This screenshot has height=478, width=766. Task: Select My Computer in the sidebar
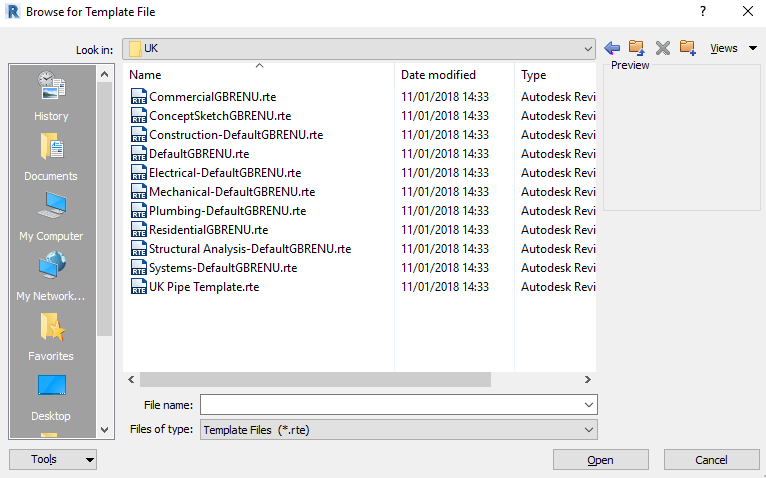click(x=51, y=217)
